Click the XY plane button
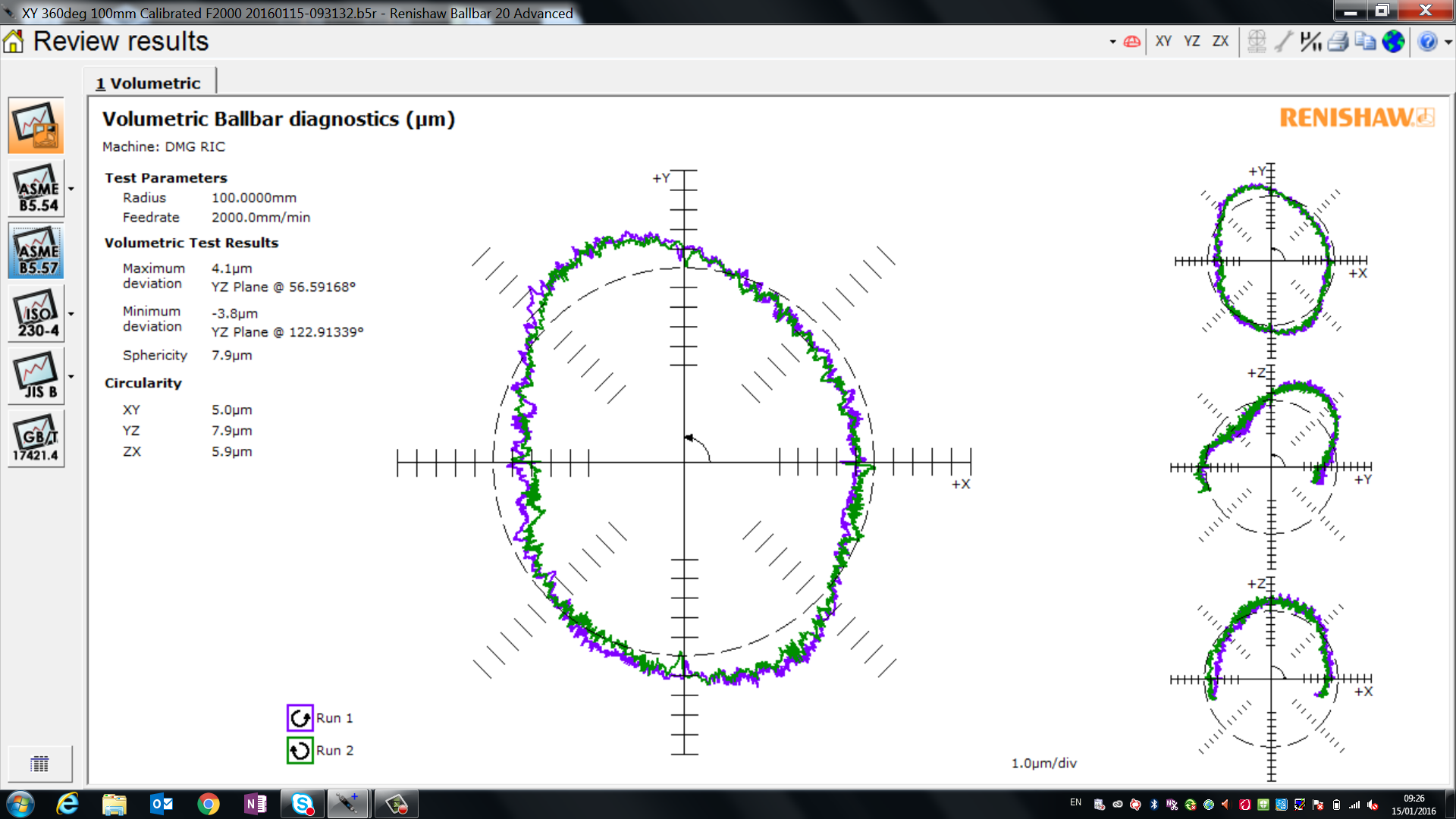This screenshot has width=1456, height=819. pos(1163,41)
